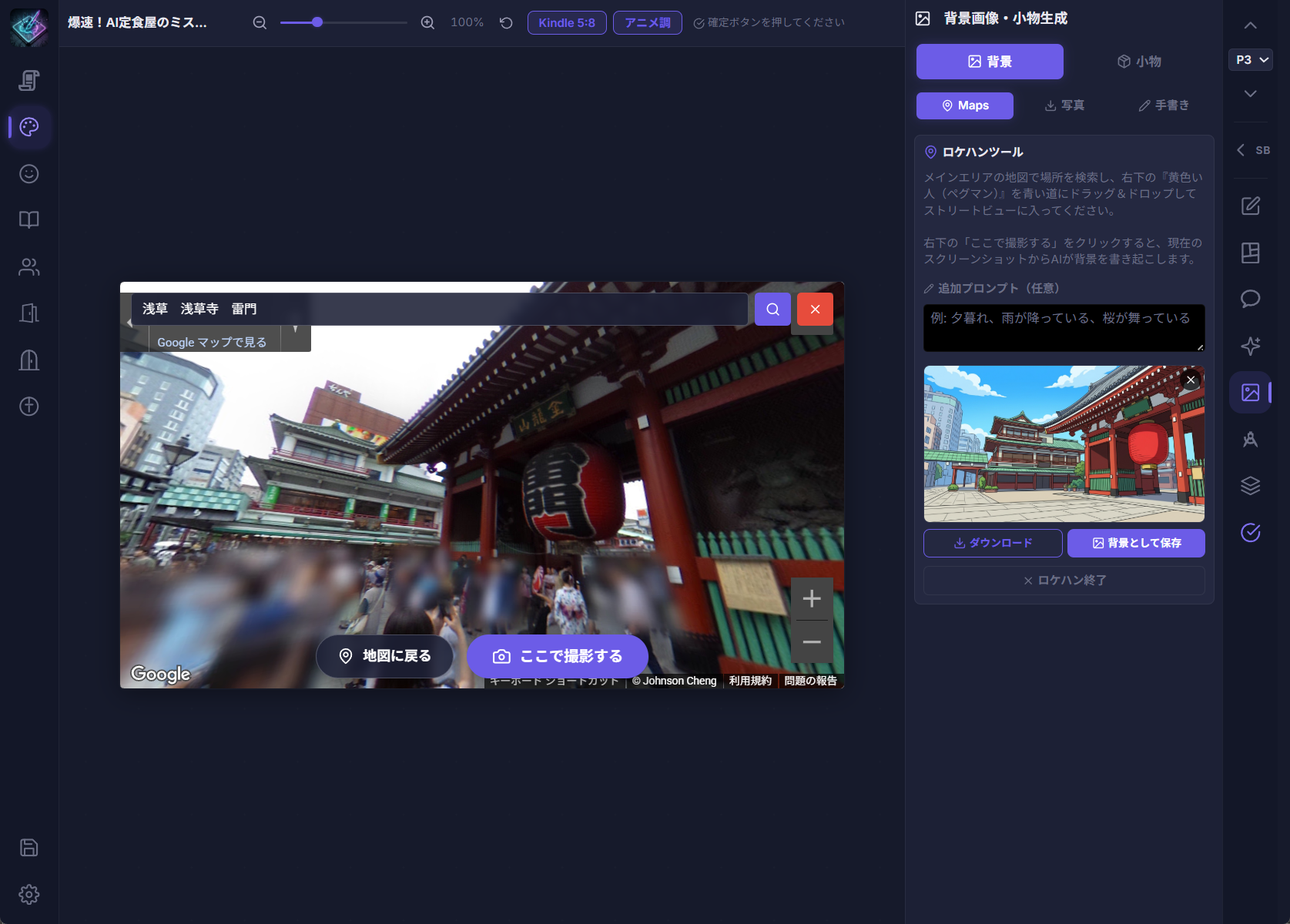Click 背景として保存 button
This screenshot has width=1290, height=924.
pos(1136,543)
